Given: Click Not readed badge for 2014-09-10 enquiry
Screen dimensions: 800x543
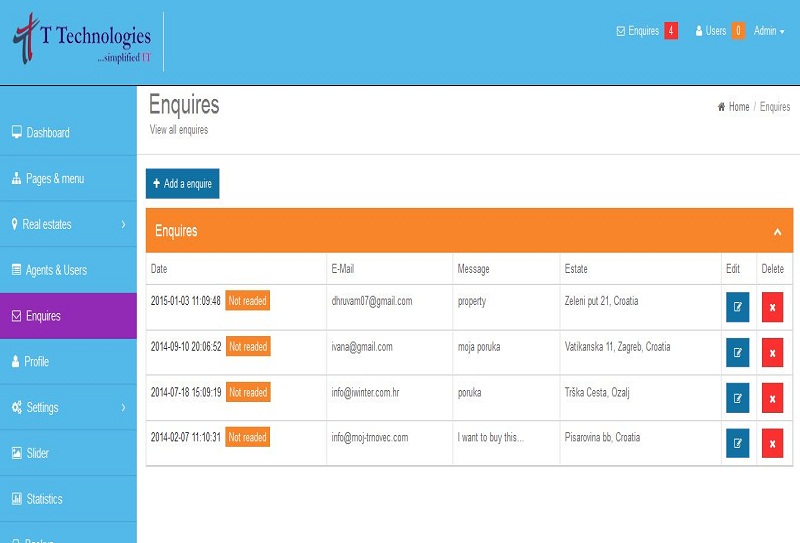Looking at the screenshot, I should pos(248,347).
